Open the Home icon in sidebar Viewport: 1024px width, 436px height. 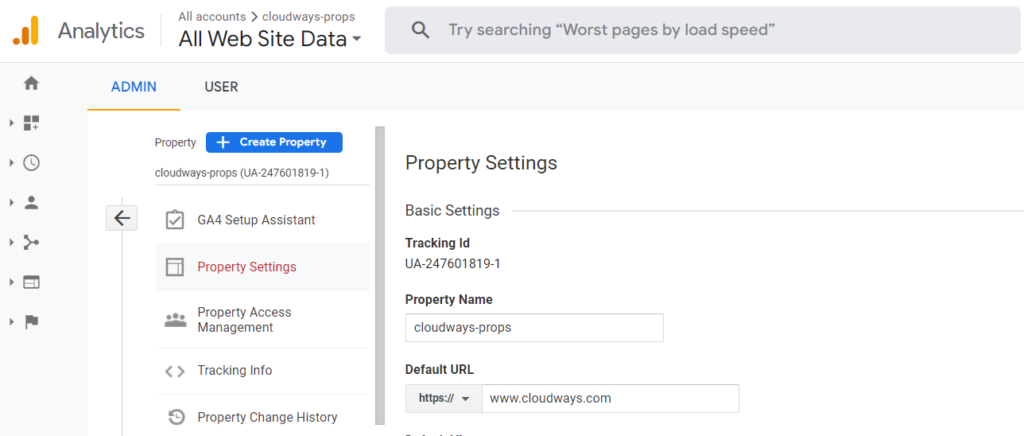pyautogui.click(x=31, y=84)
